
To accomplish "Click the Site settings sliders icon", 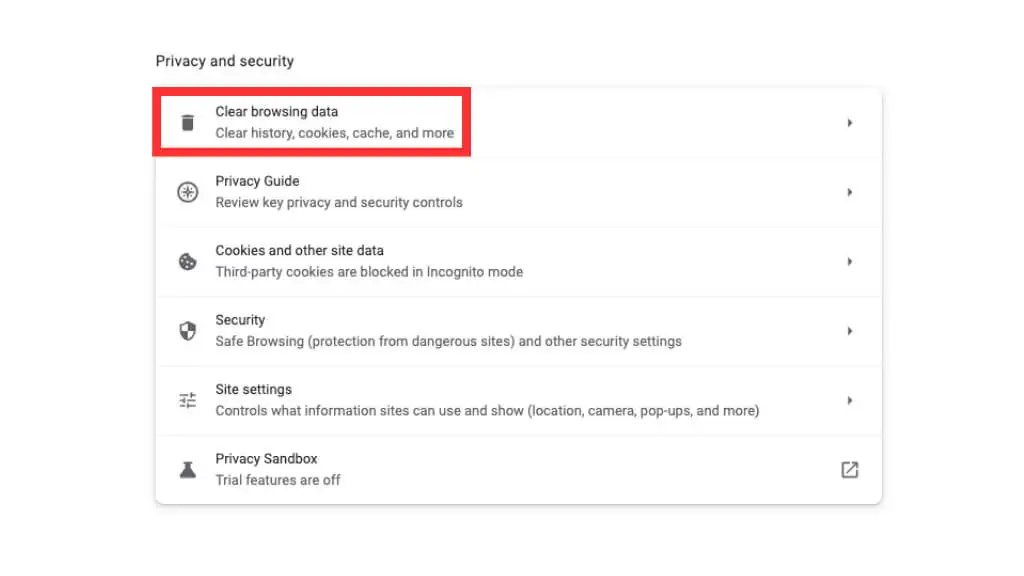I will [x=187, y=401].
